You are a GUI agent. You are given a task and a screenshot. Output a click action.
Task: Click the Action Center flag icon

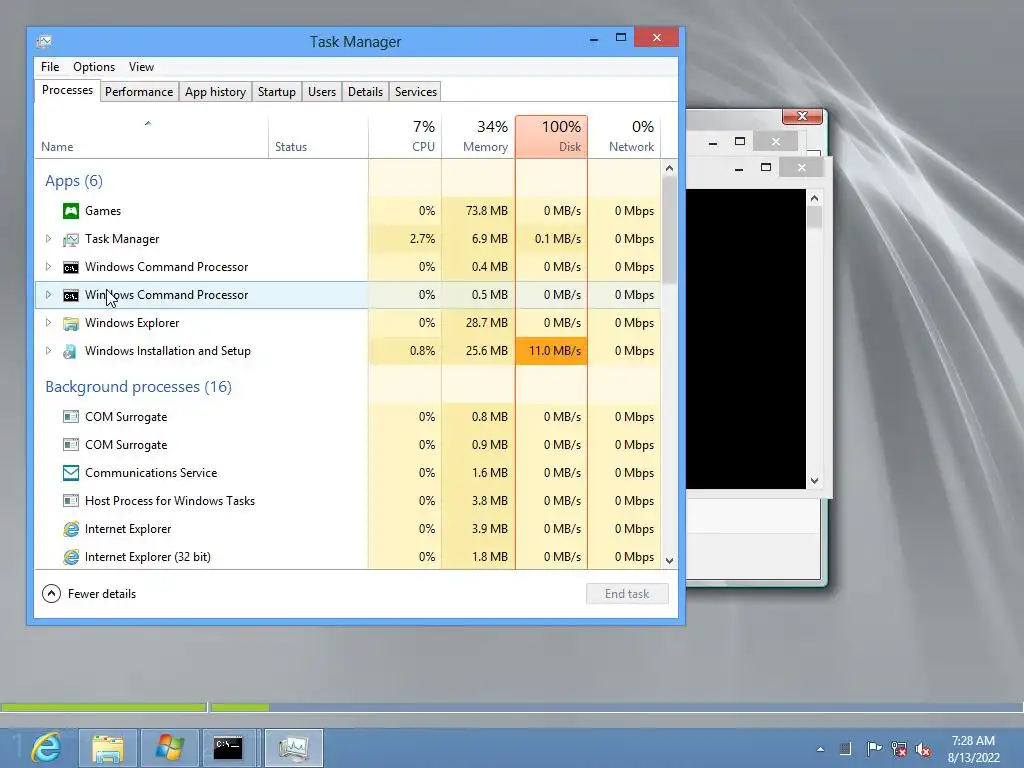point(873,749)
